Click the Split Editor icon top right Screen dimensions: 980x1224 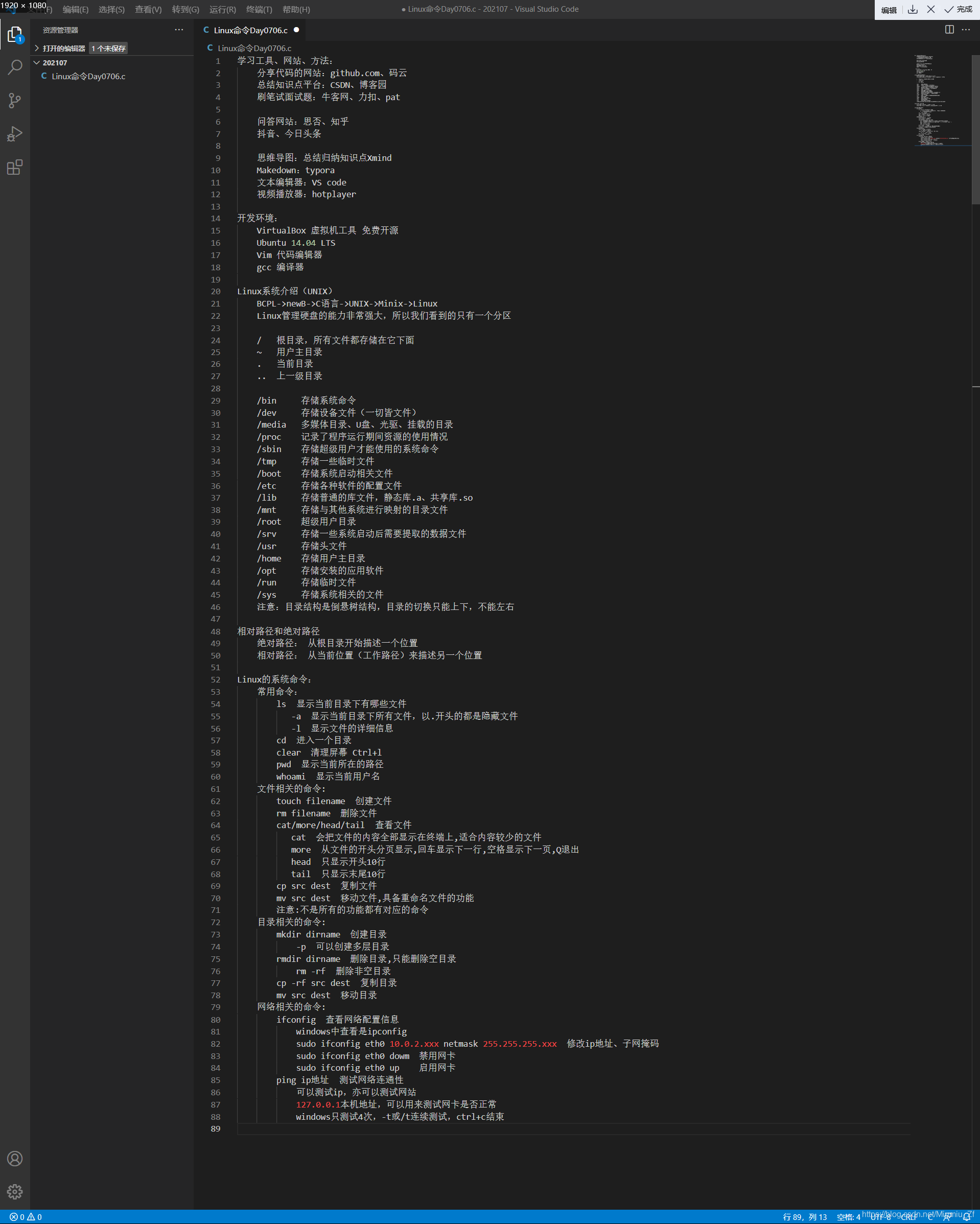pos(950,30)
